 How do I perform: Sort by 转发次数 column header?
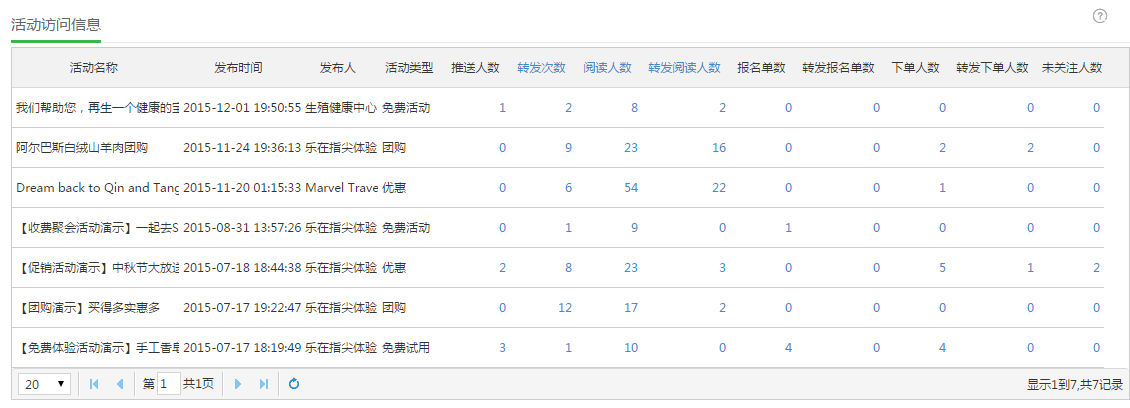(541, 68)
